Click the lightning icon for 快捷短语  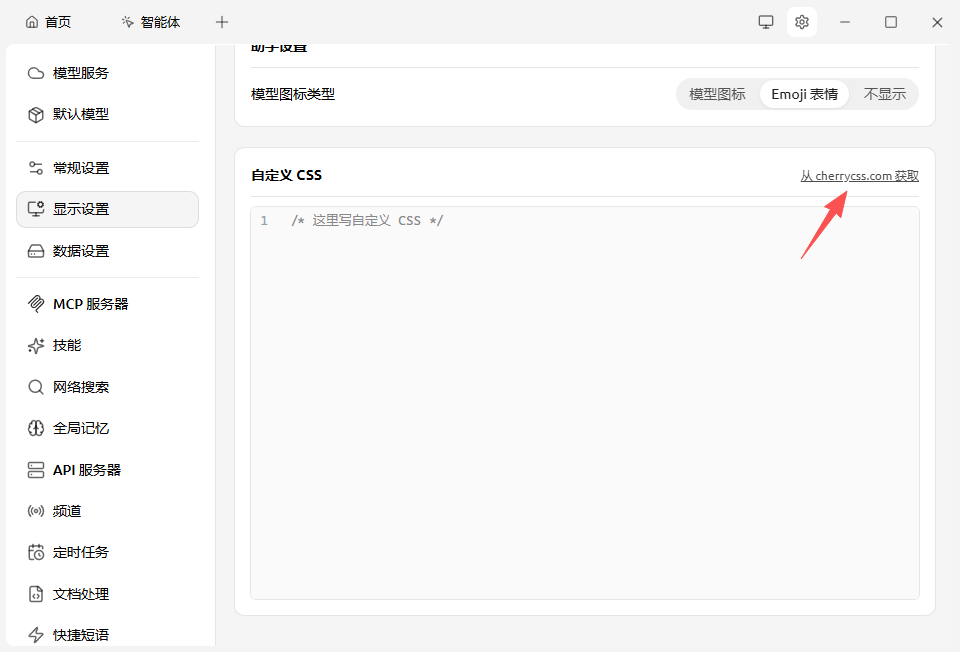36,635
